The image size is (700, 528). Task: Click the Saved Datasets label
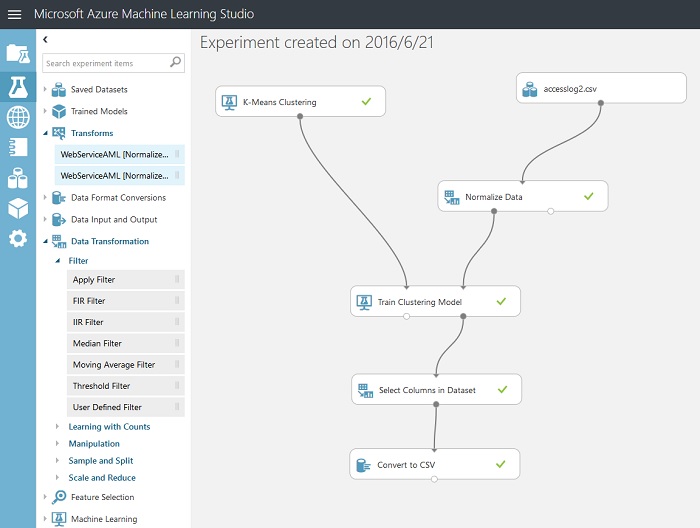99,90
